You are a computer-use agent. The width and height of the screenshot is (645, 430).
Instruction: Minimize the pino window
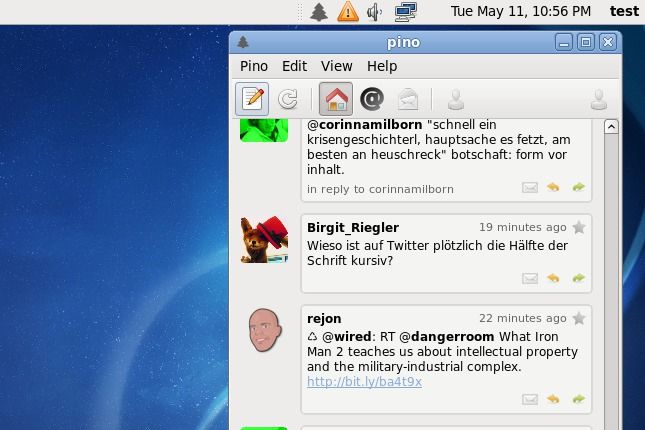click(x=564, y=42)
